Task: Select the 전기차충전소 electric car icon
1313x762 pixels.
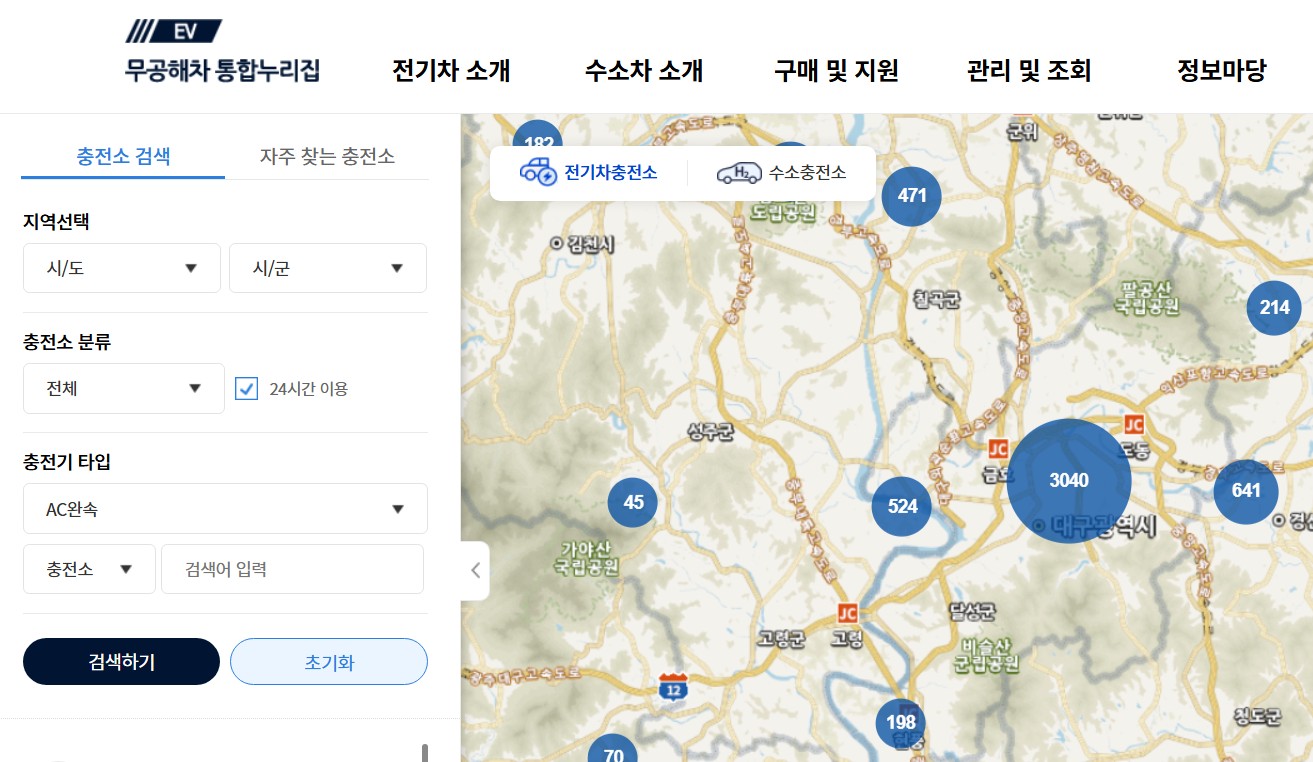Action: coord(587,172)
